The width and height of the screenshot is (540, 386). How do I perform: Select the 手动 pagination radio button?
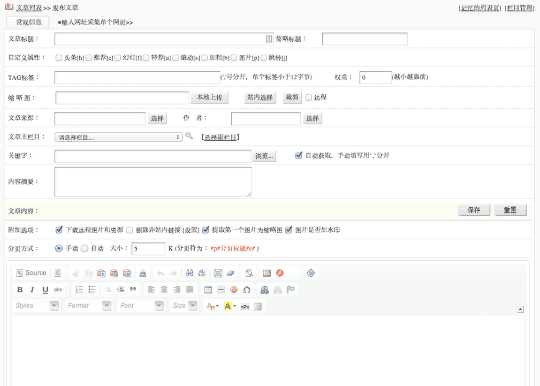pyautogui.click(x=59, y=248)
